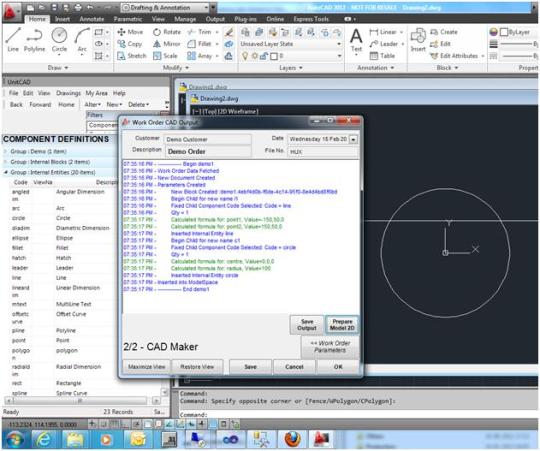The image size is (540, 451).
Task: Toggle first drawing-aid button in status bar
Action: (x=92, y=424)
